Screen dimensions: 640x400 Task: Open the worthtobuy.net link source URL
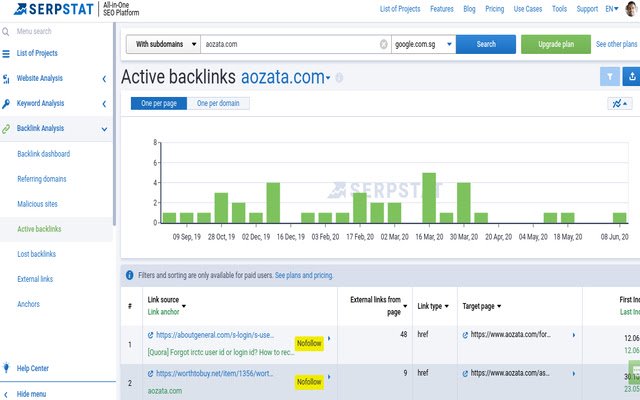215,373
